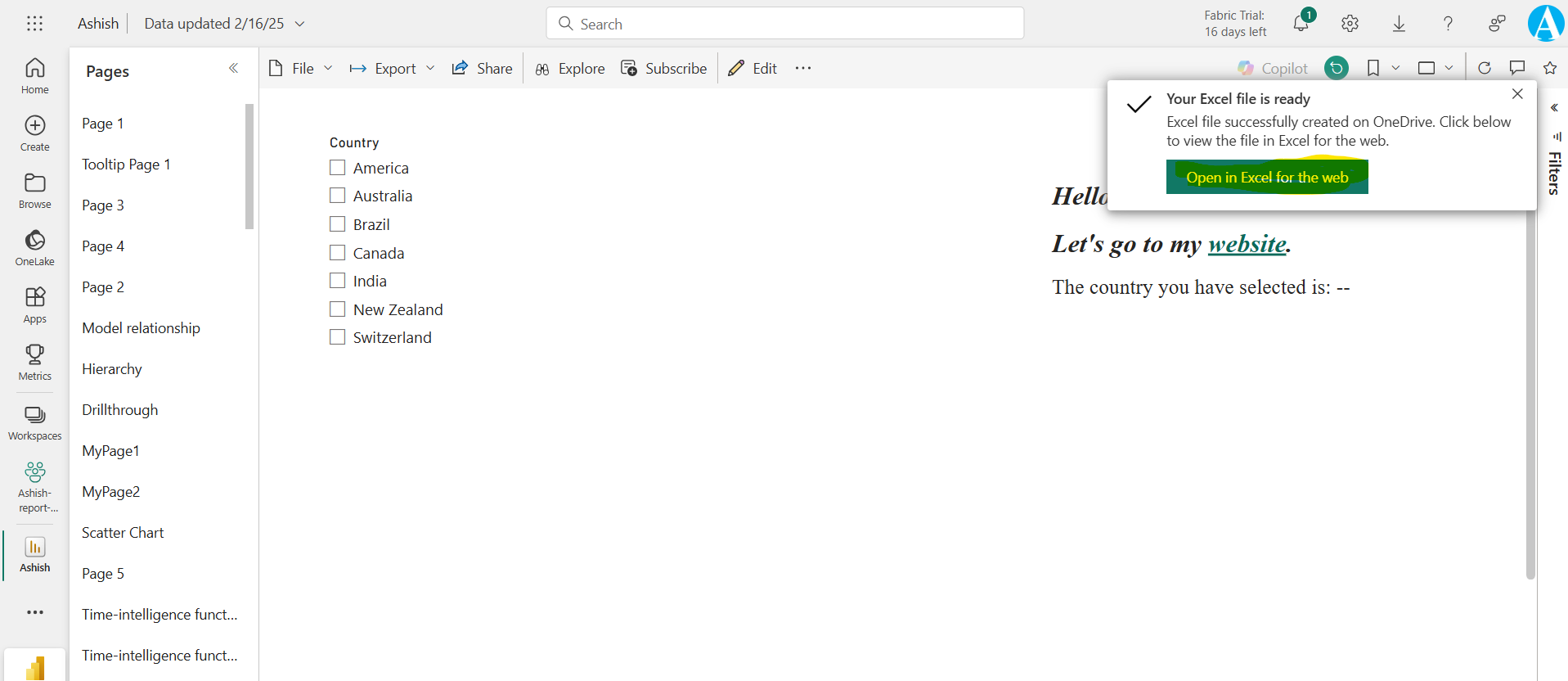1568x681 pixels.
Task: Expand the Data updated dropdown chevron
Action: click(300, 24)
